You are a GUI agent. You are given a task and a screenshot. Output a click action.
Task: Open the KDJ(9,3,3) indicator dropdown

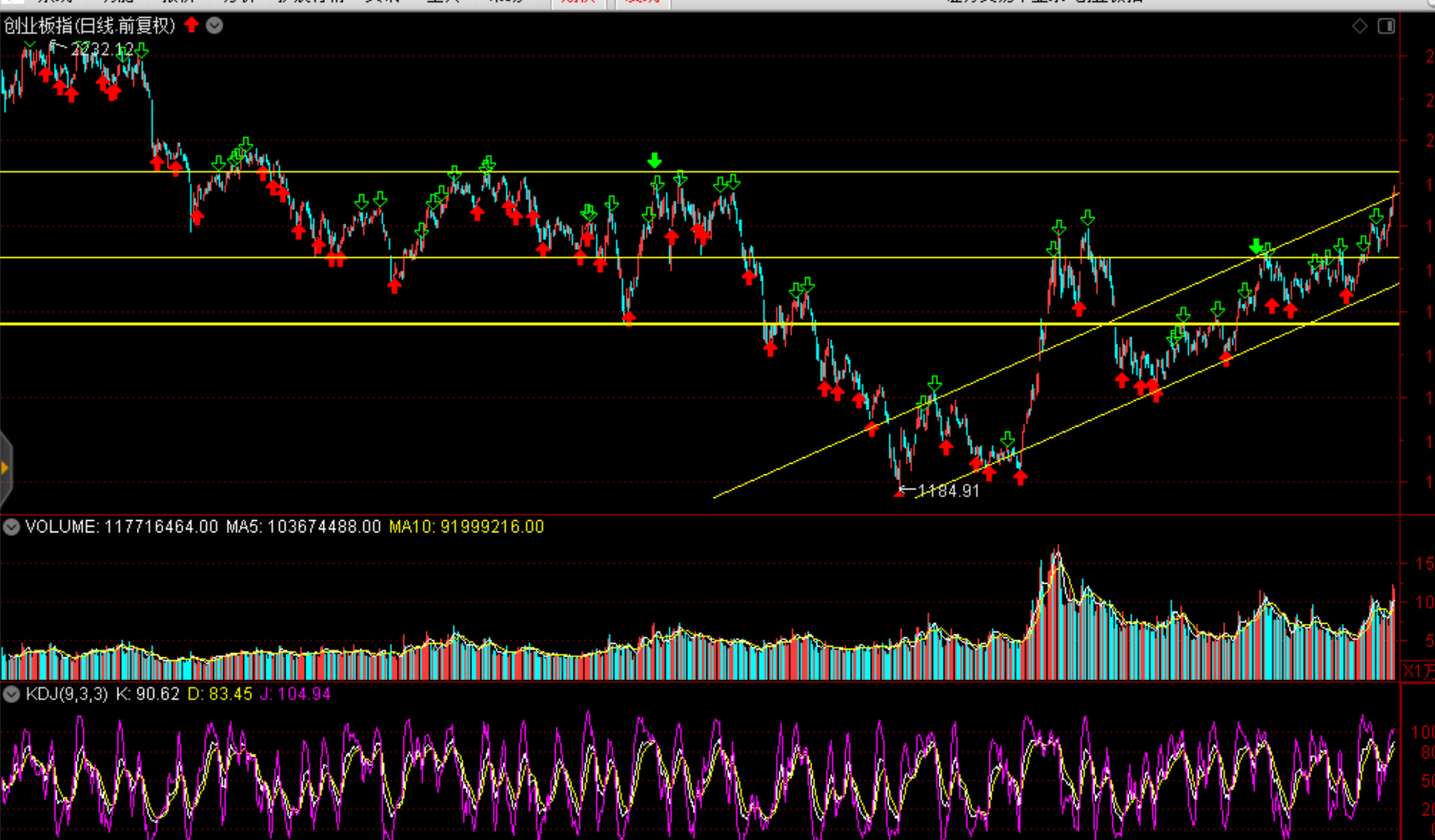point(11,694)
